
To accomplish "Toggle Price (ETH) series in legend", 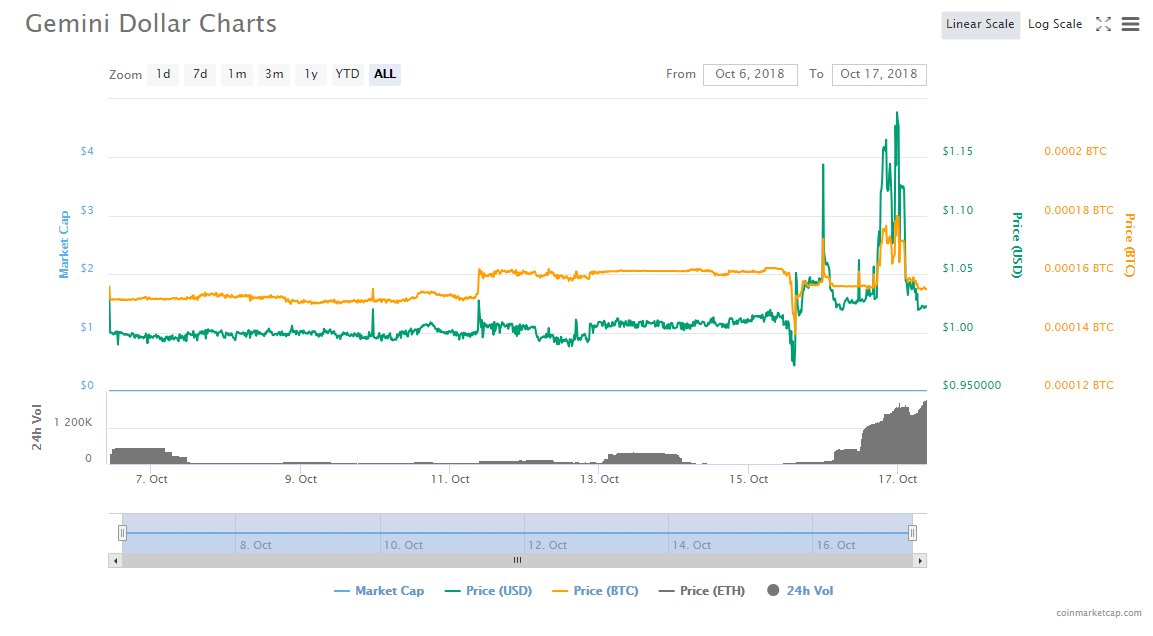I will [x=702, y=590].
